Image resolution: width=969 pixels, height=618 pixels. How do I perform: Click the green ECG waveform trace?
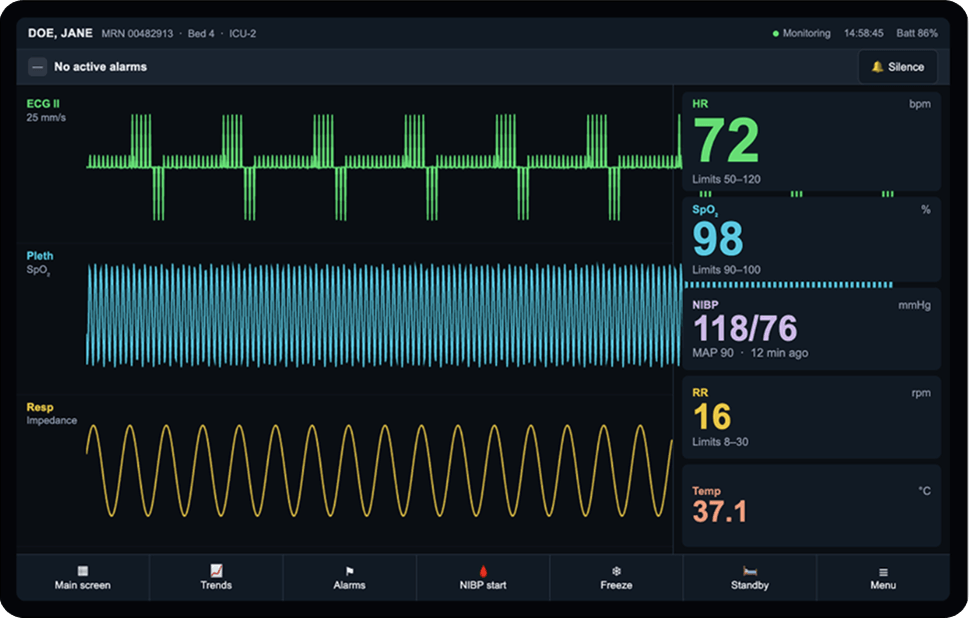click(x=384, y=167)
